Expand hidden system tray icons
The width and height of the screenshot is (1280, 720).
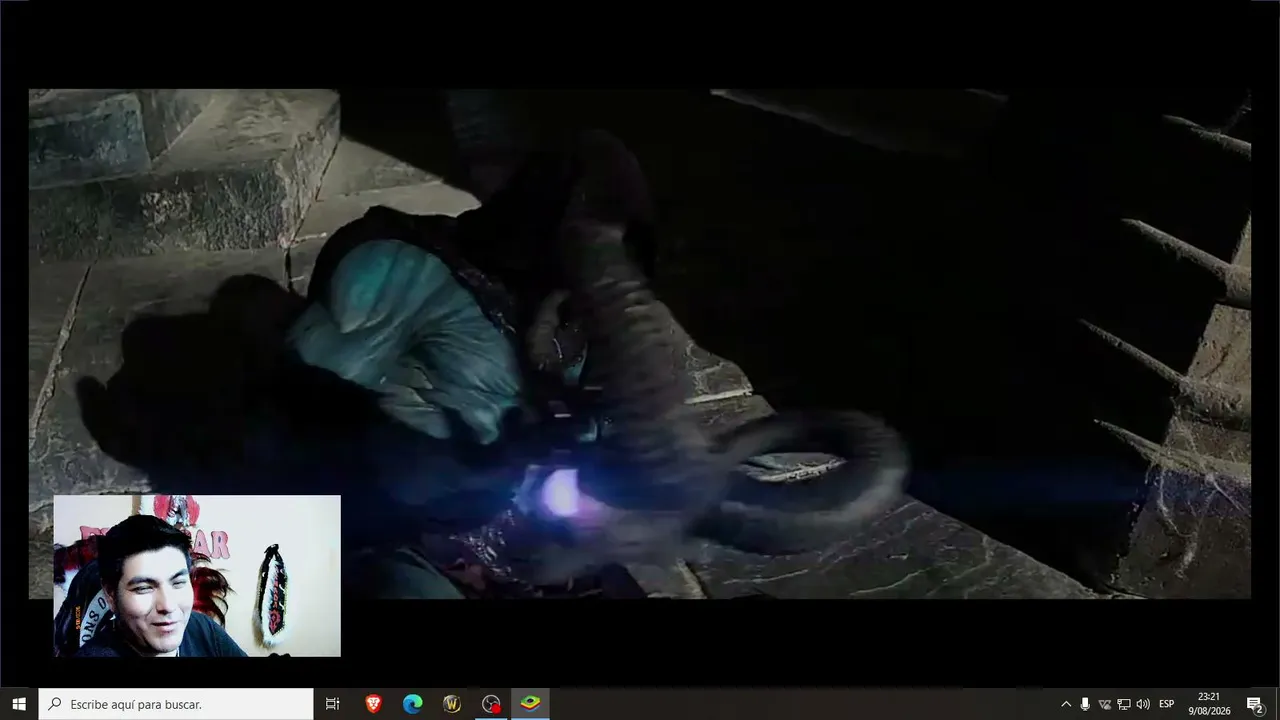(1066, 704)
